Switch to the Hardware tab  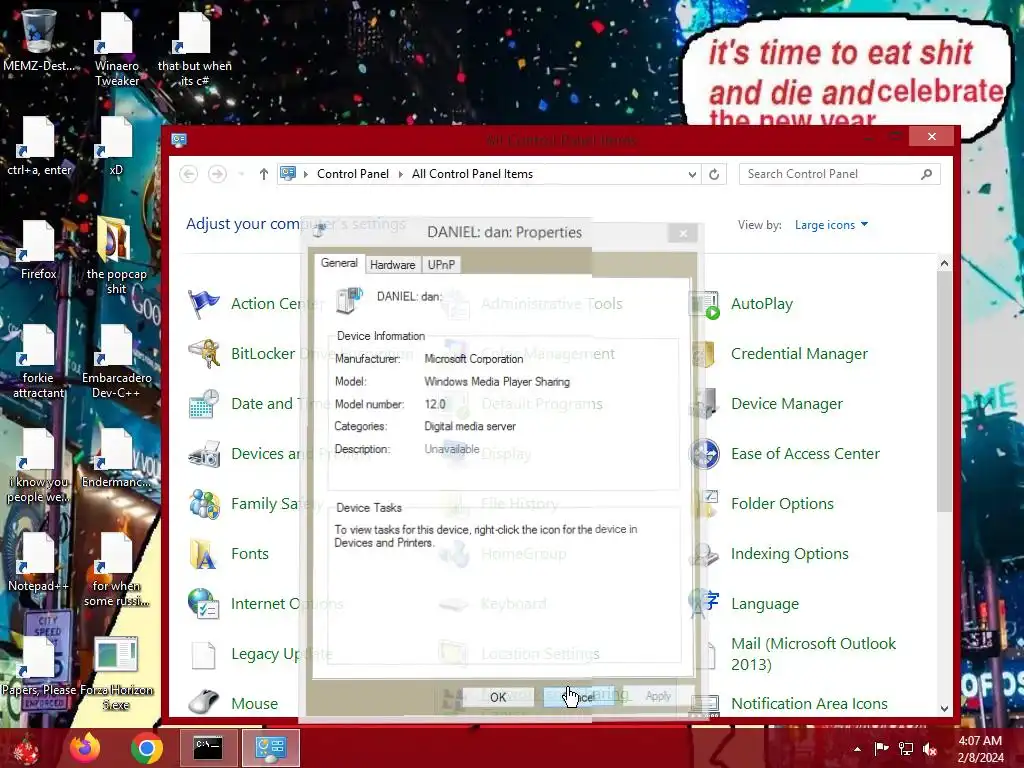point(392,264)
